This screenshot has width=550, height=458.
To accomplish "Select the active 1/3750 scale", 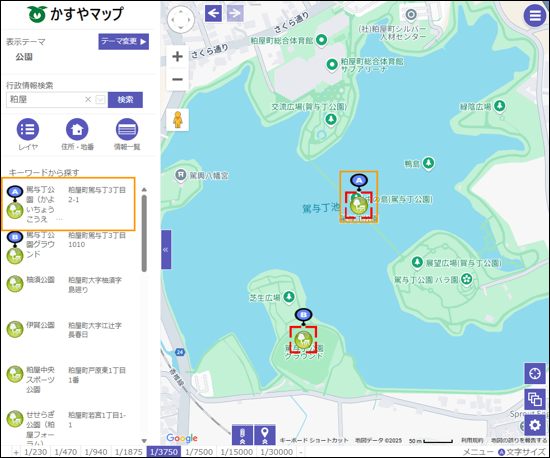I will coord(164,452).
